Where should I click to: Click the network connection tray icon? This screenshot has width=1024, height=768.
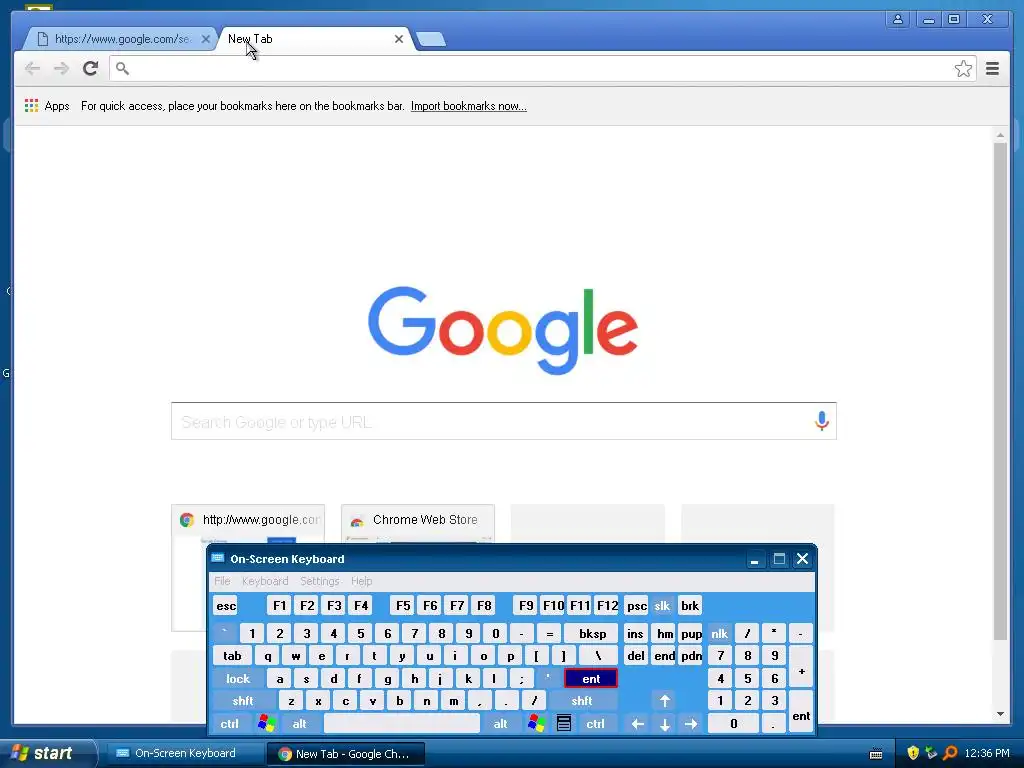coord(931,753)
